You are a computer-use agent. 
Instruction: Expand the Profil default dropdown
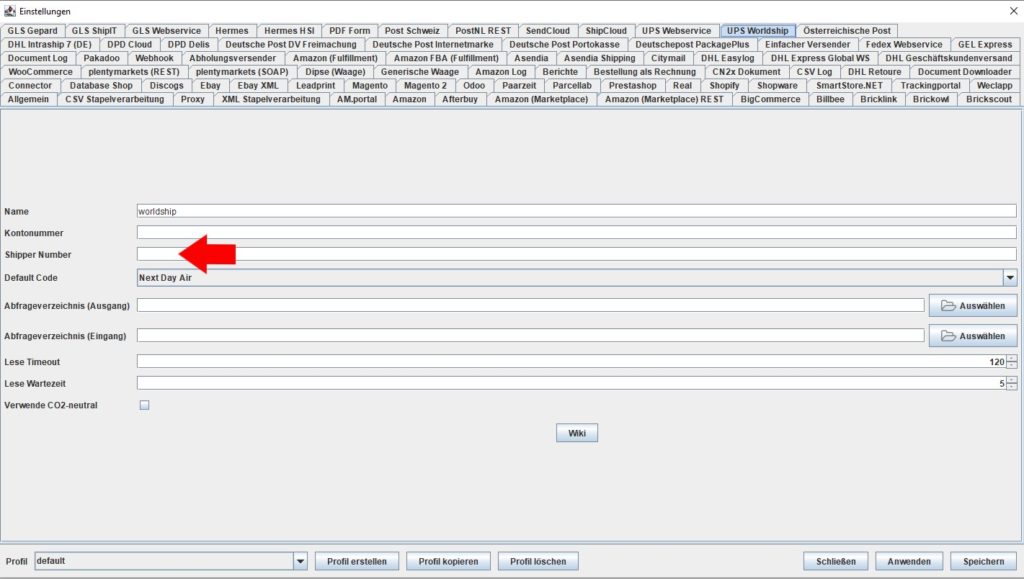pos(300,561)
